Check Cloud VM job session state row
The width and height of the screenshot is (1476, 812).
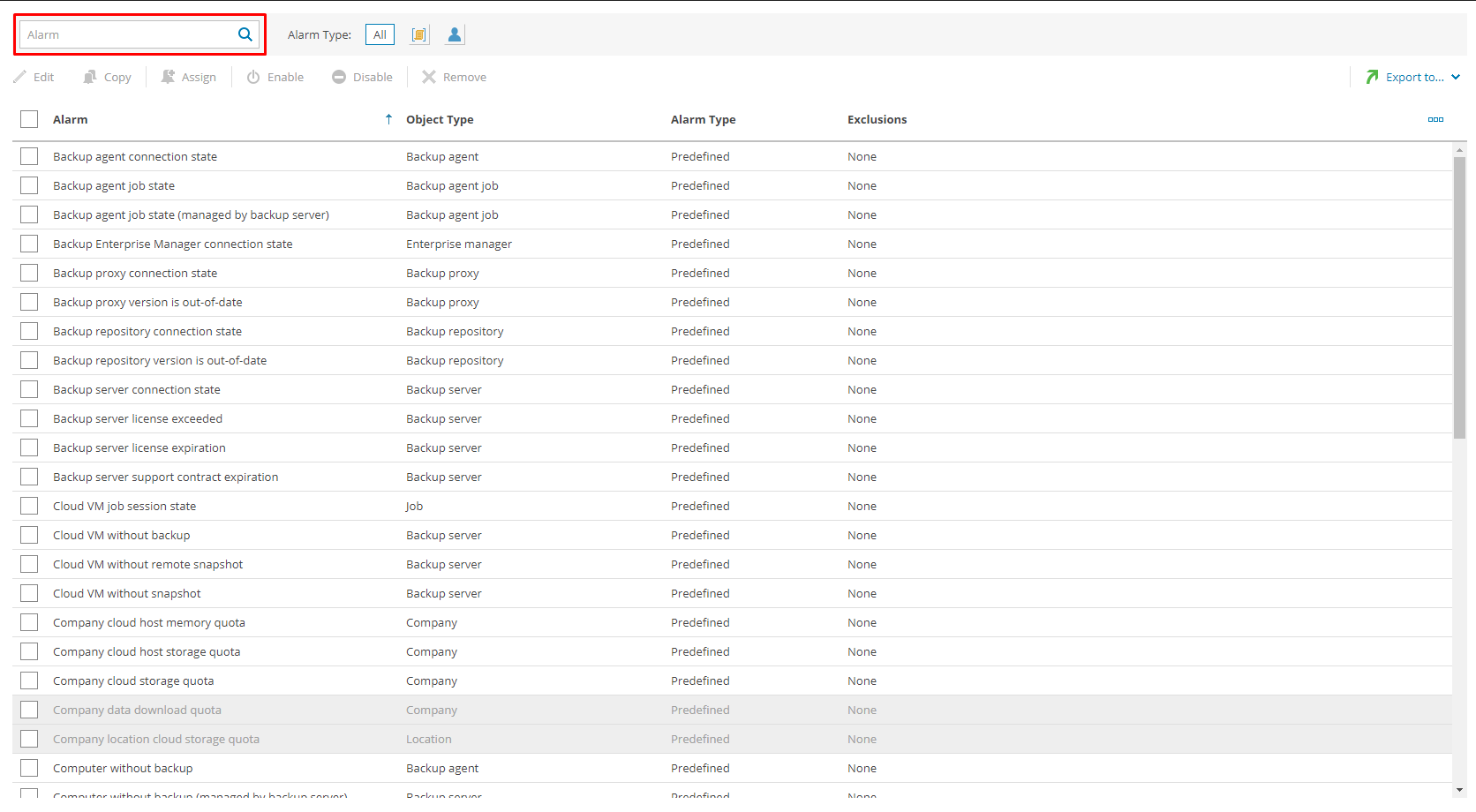[29, 506]
